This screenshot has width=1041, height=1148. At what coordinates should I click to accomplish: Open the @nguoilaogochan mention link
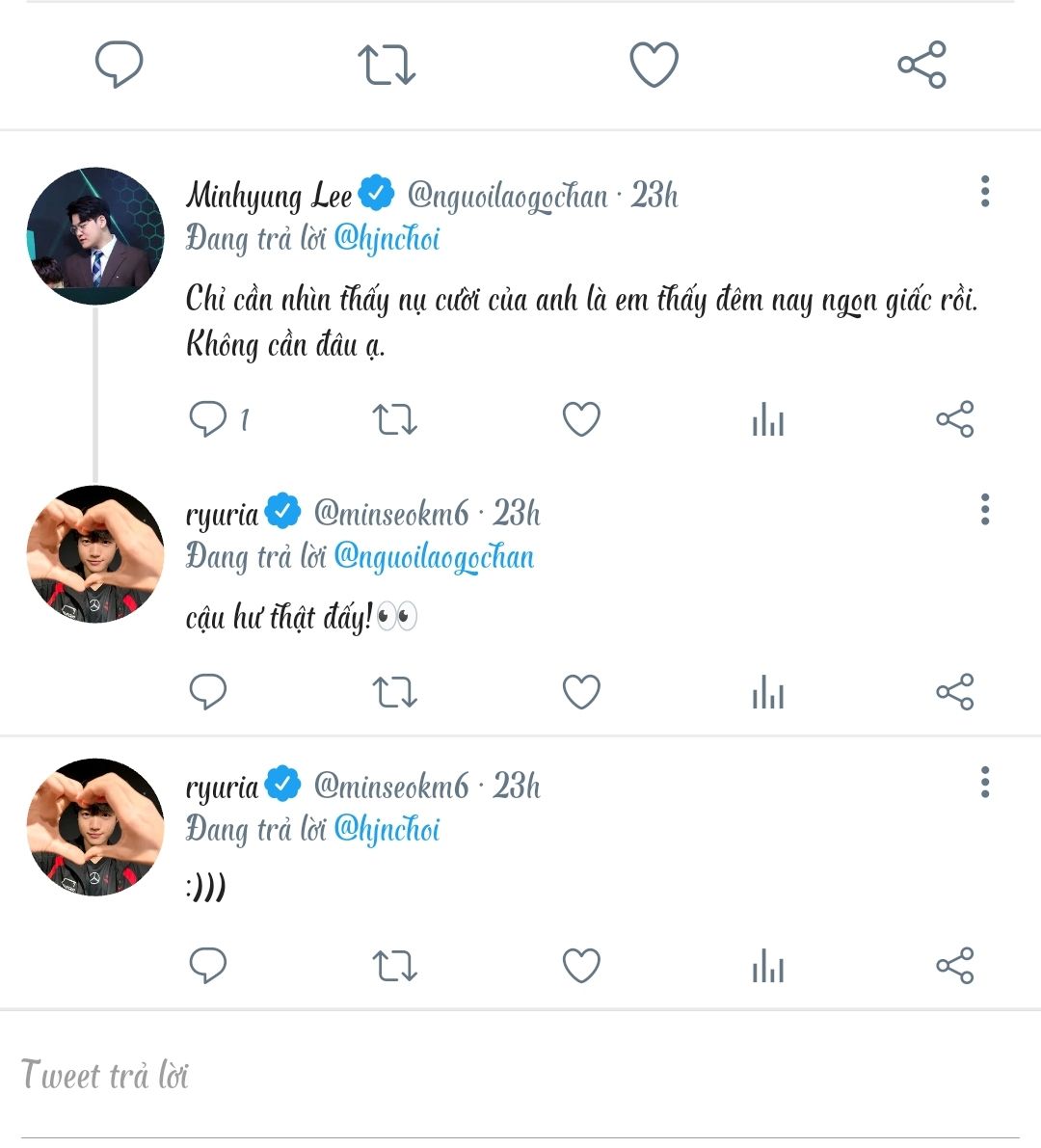click(x=434, y=557)
